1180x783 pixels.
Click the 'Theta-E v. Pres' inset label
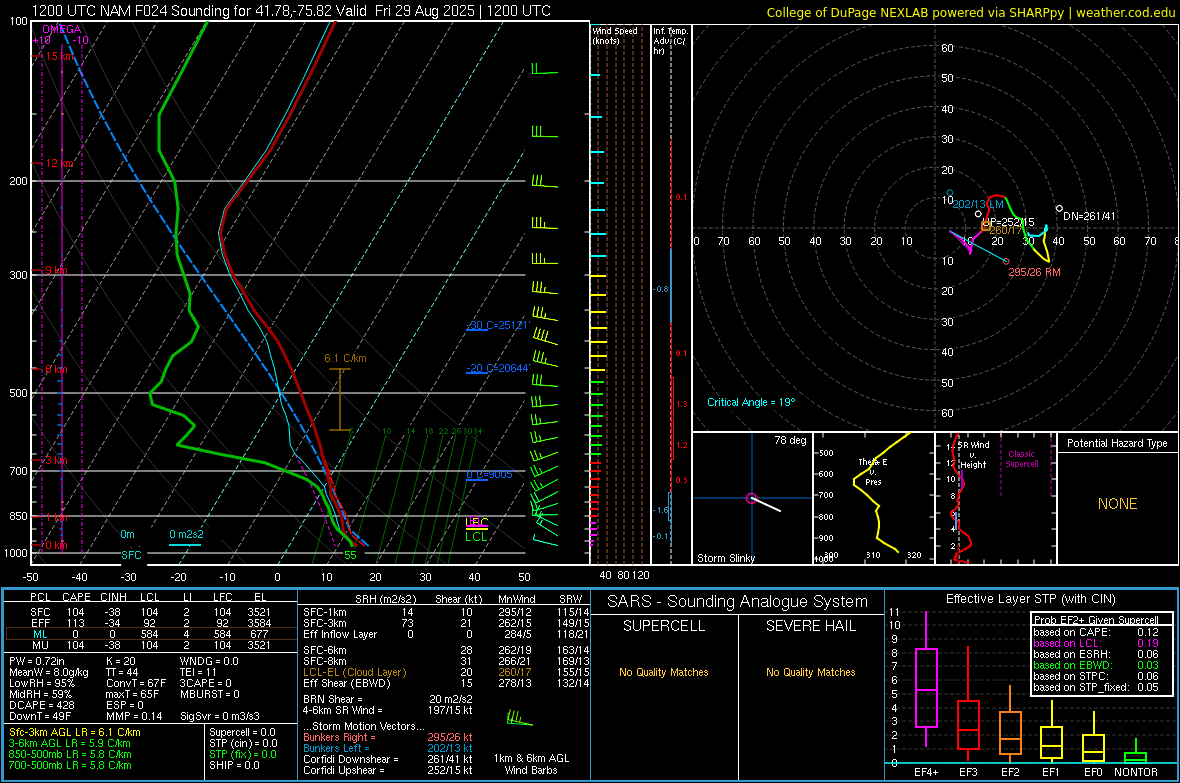873,471
